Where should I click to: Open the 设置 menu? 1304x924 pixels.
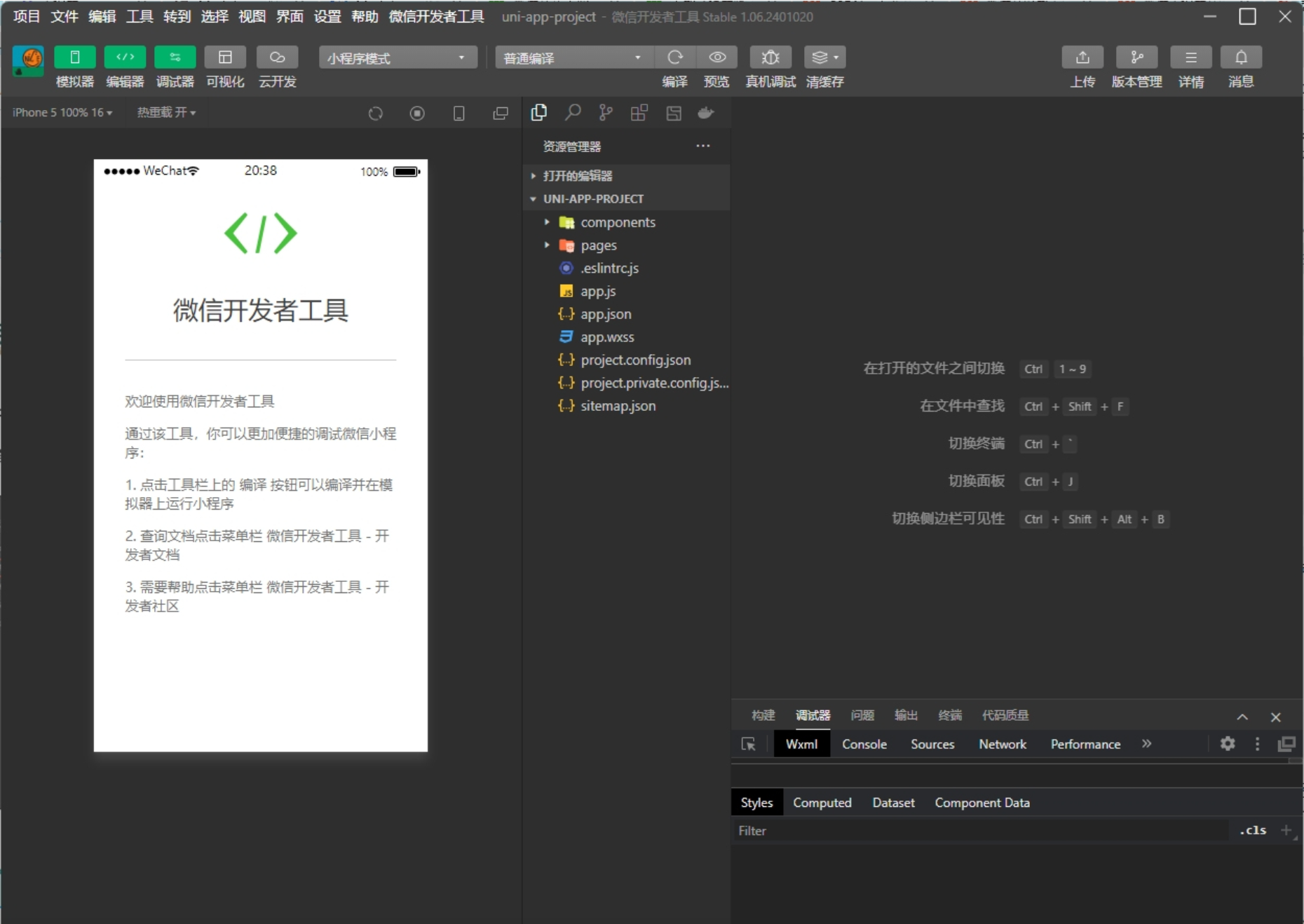click(x=327, y=16)
